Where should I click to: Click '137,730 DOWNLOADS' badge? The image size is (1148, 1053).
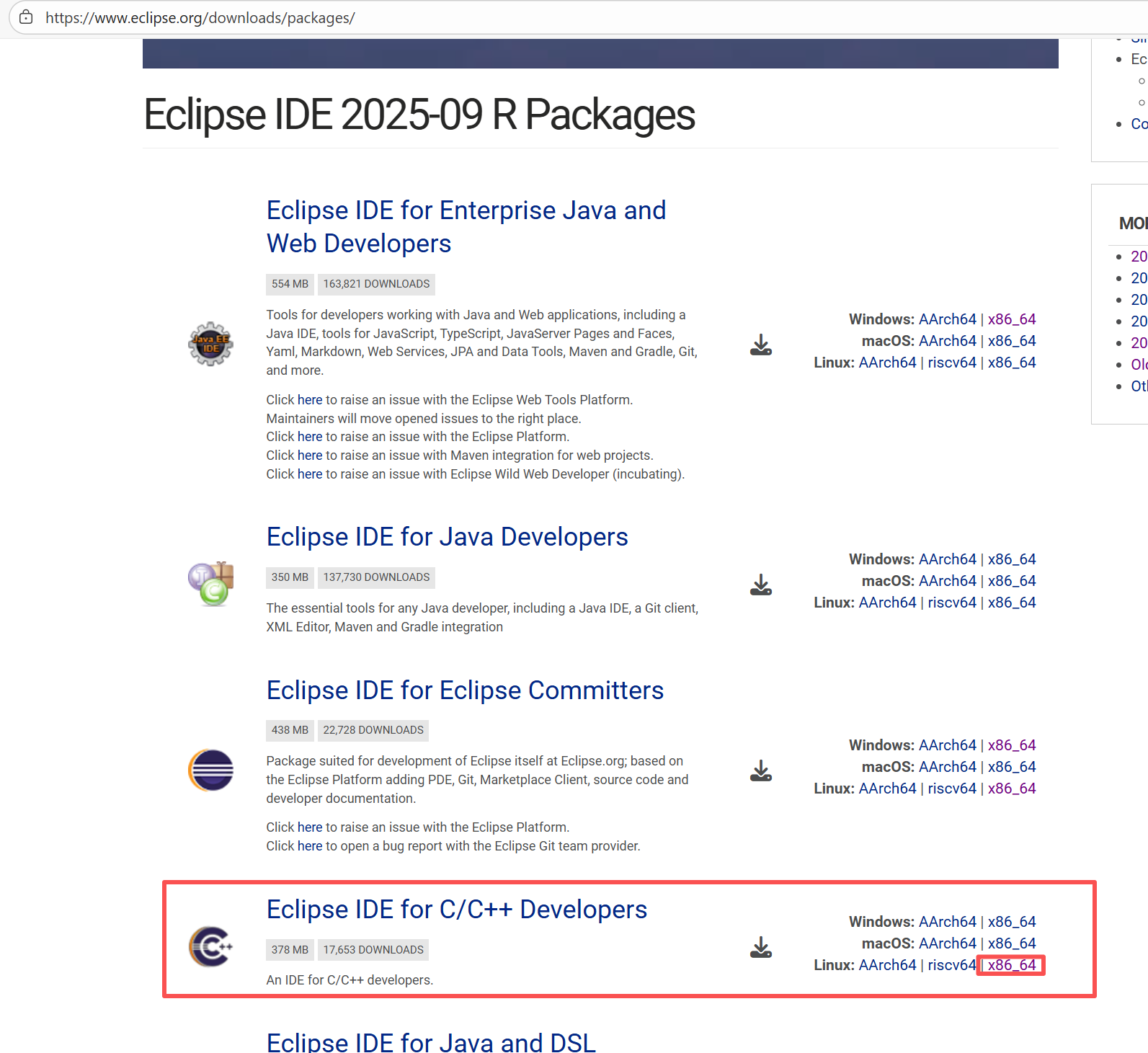point(376,577)
